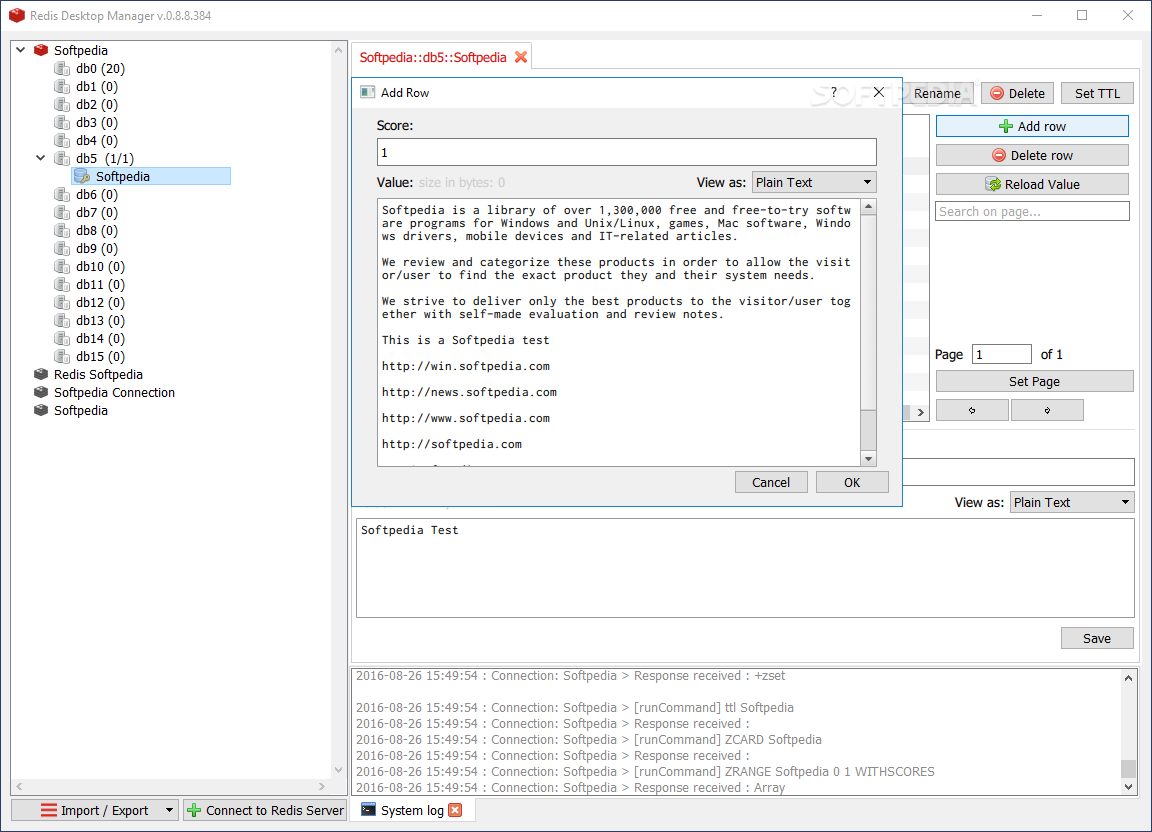
Task: Click the red Redis icon beside top Softpedia connection
Action: 41,50
